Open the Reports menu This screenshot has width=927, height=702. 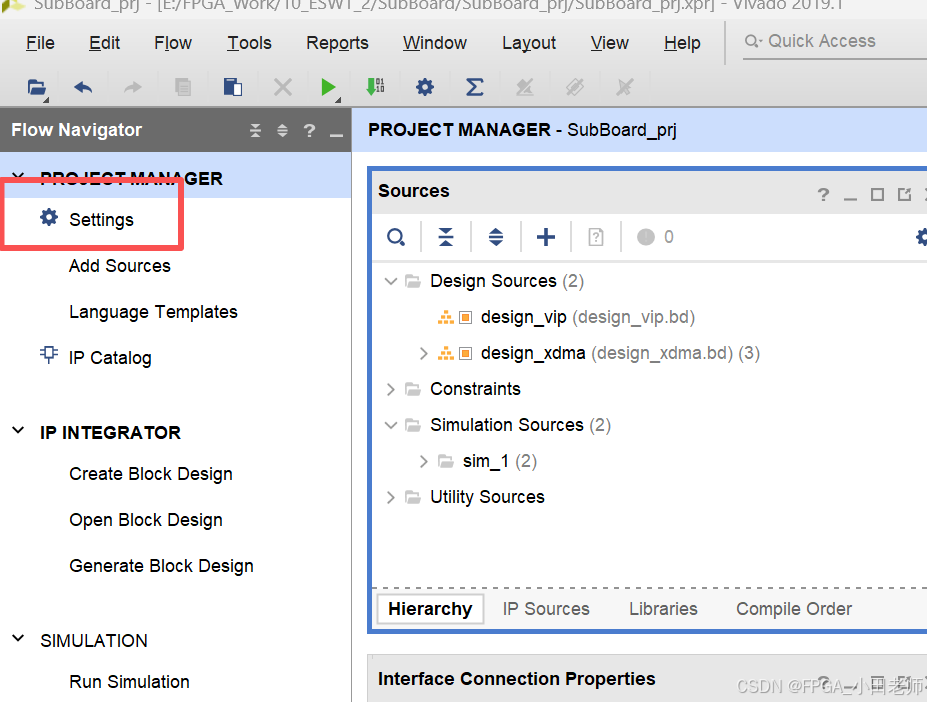[x=337, y=43]
